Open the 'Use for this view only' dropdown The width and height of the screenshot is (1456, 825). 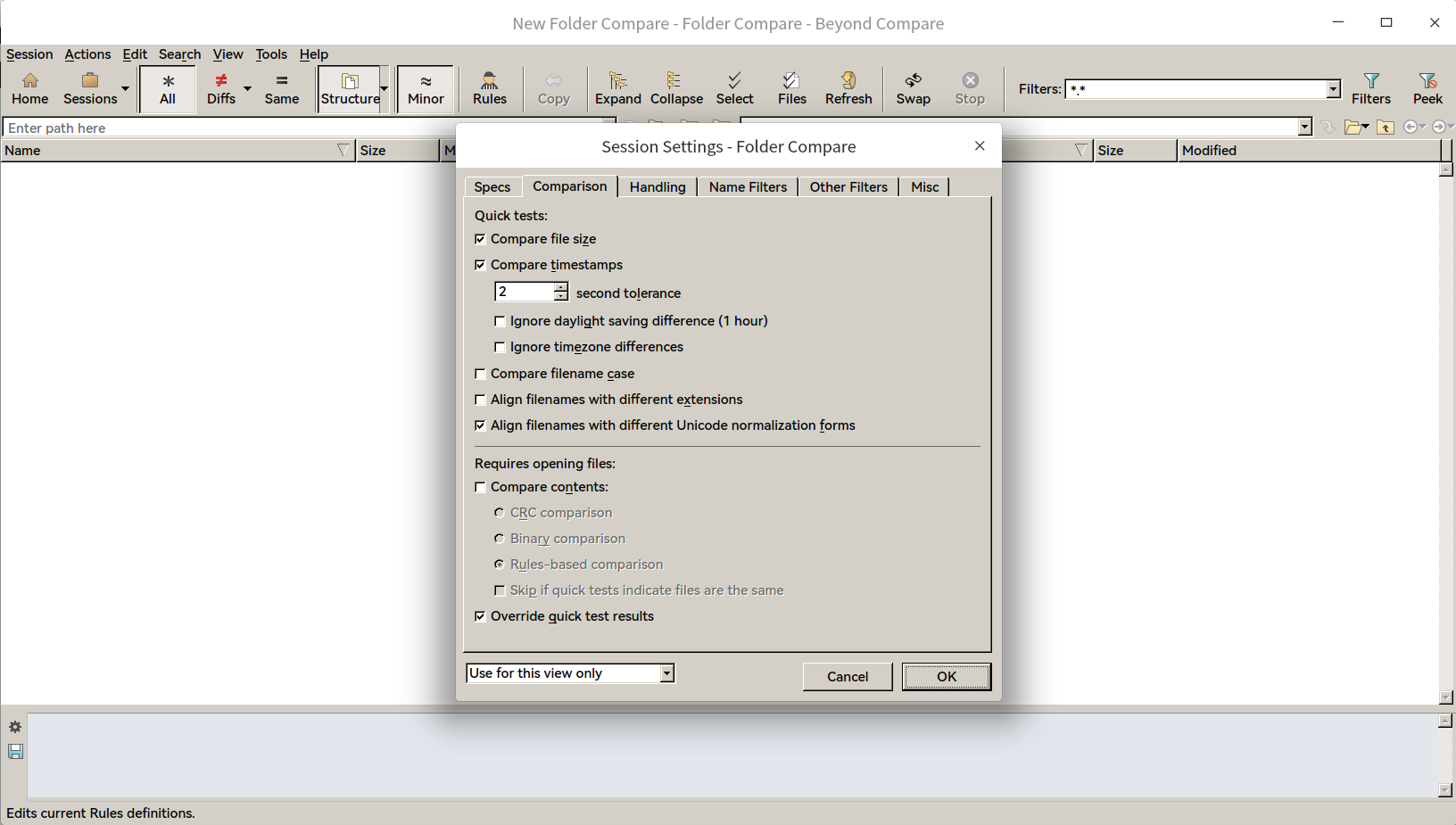570,673
